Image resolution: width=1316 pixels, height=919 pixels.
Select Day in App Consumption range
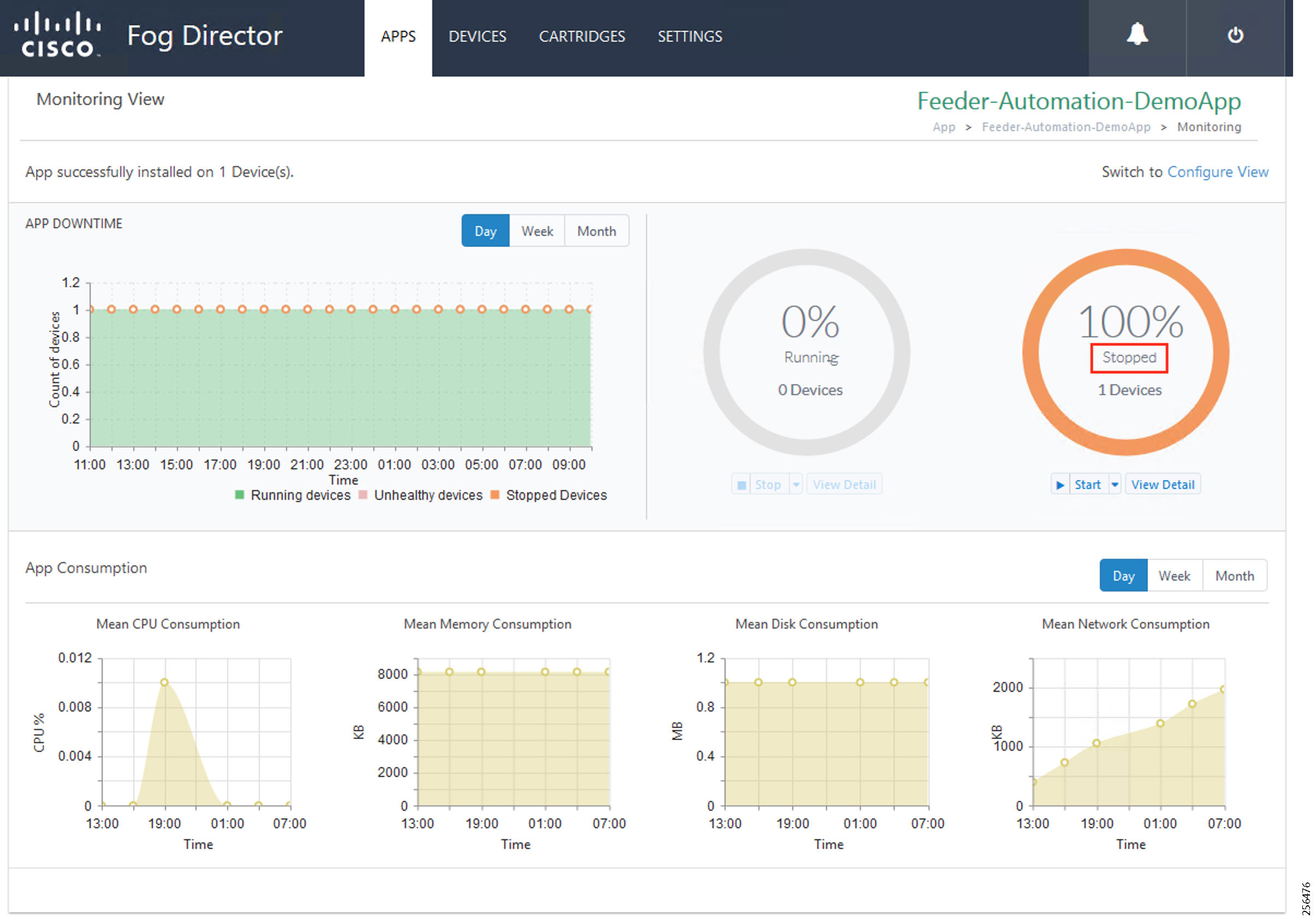click(1123, 575)
